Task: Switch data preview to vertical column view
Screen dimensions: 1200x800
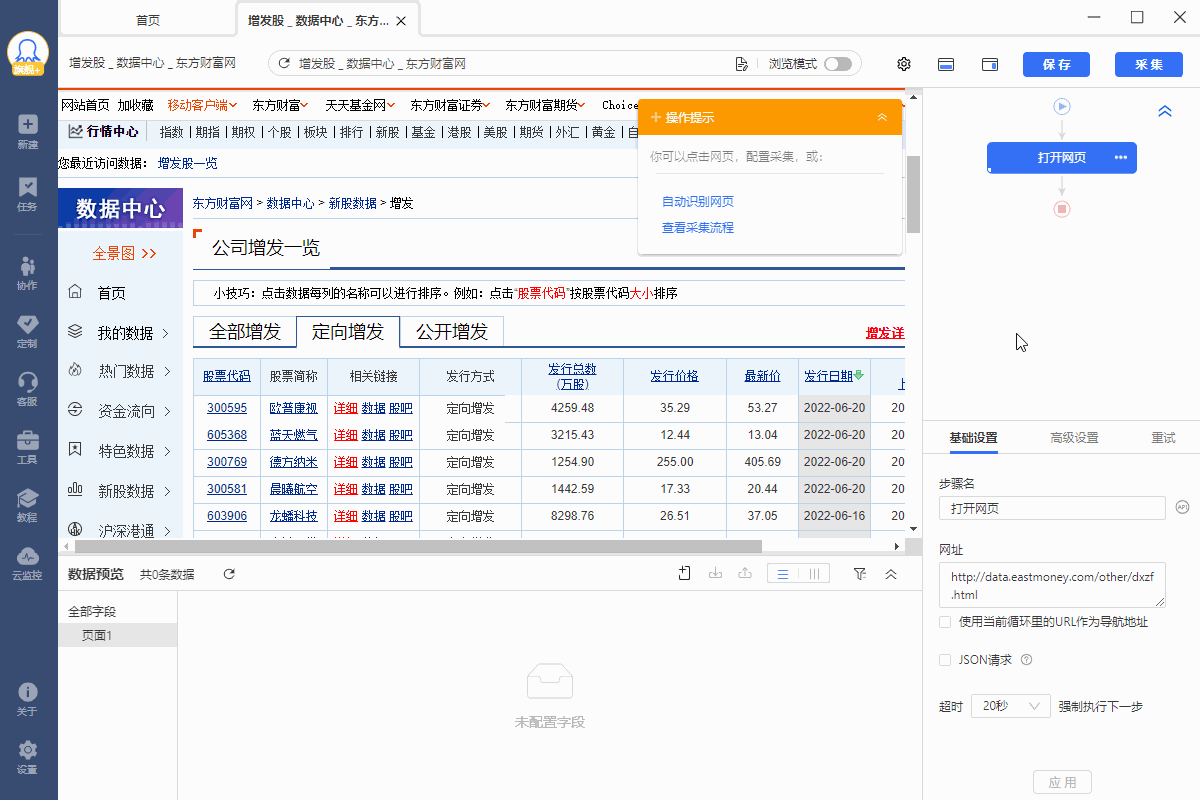Action: pos(814,574)
